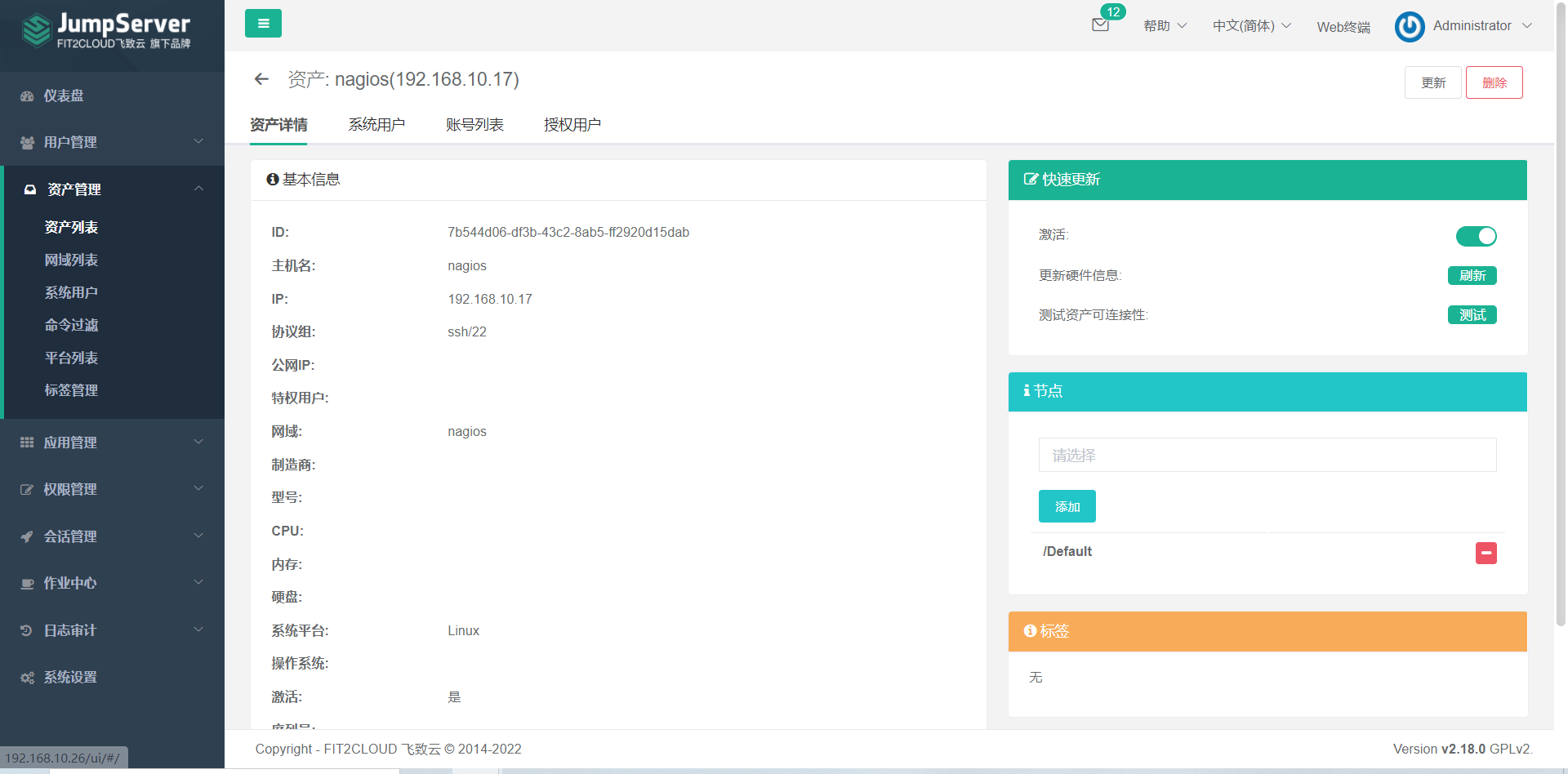Screen dimensions: 1568x774
Task: Click the edit icon in 快速更新 header
Action: point(1031,180)
